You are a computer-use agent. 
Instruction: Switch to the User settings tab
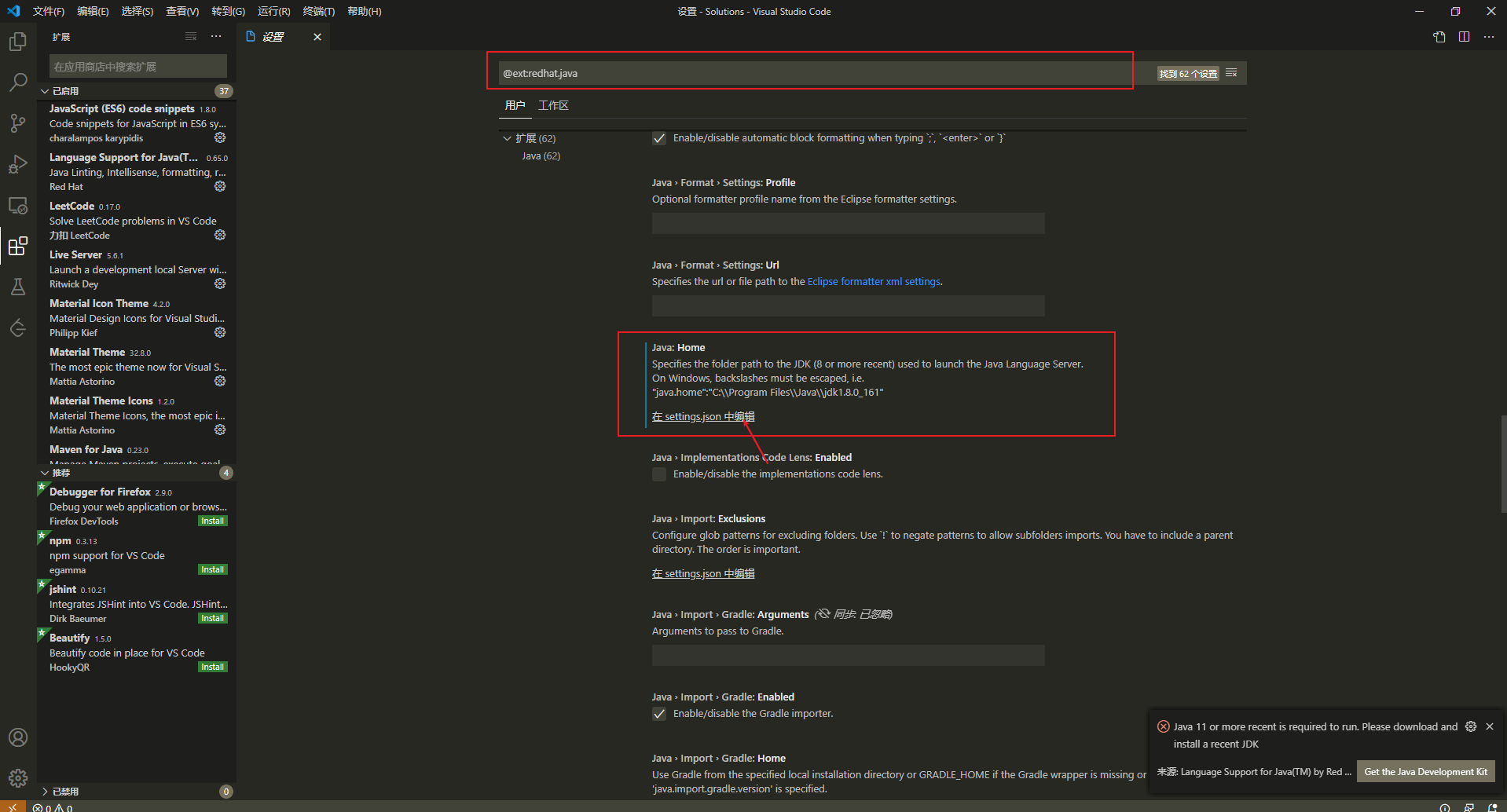pos(515,105)
